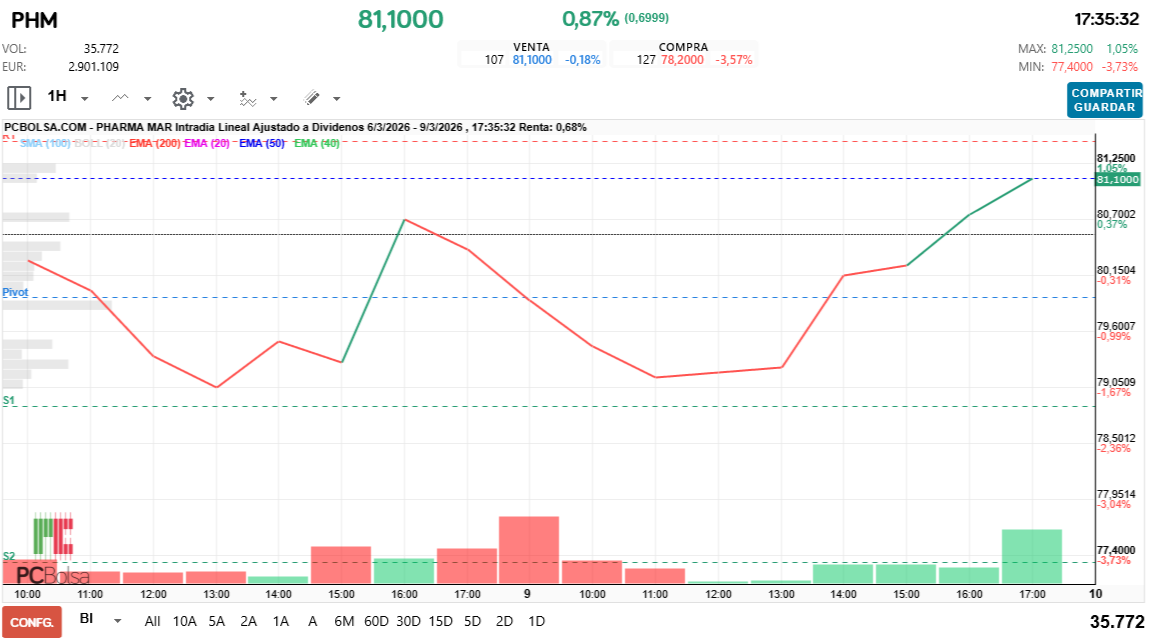Screen dimensions: 1158x643
Task: Toggle the EMA (40) indicator
Action: click(x=317, y=144)
